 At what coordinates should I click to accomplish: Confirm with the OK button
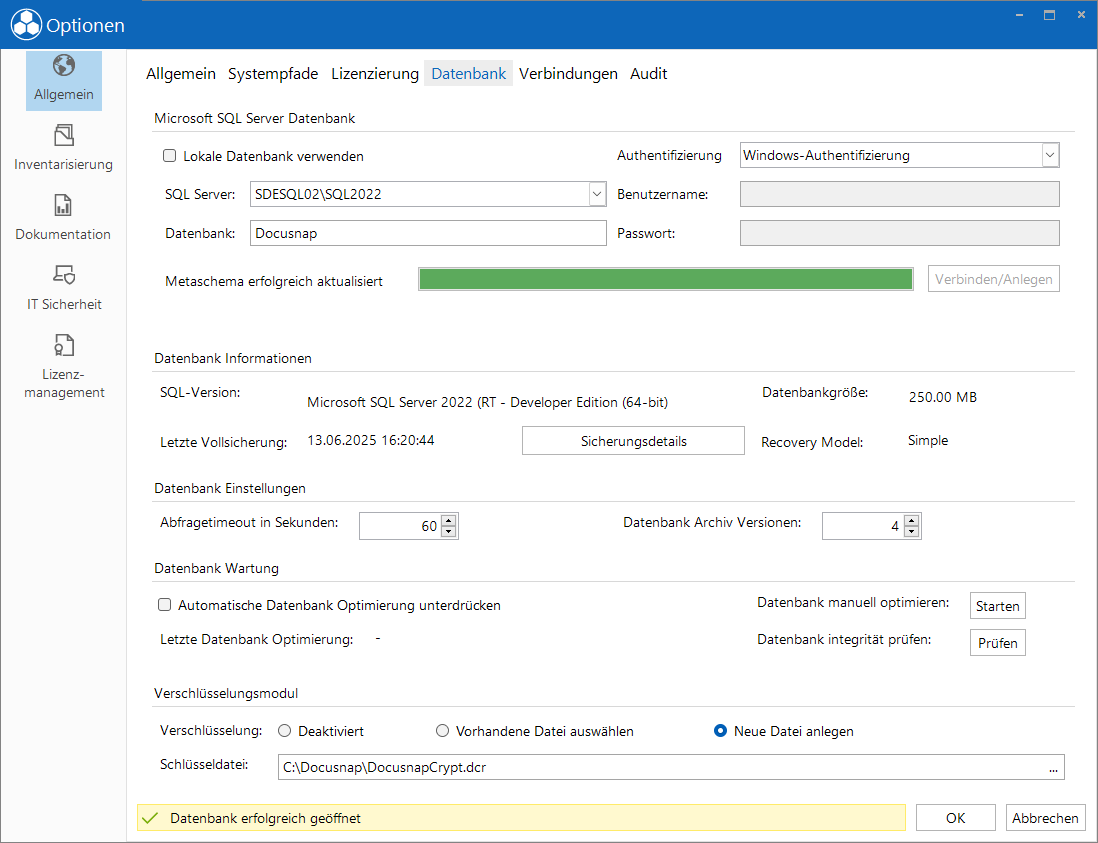point(955,818)
